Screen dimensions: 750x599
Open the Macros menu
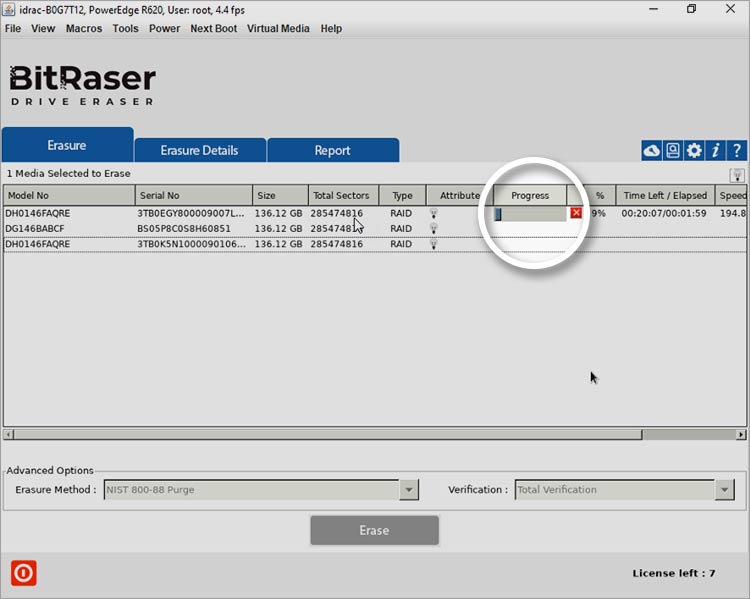pyautogui.click(x=84, y=29)
